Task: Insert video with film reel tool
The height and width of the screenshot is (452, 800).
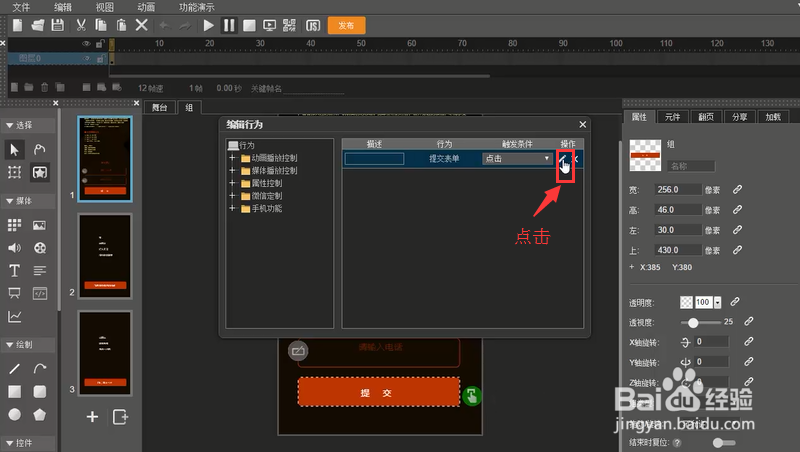Action: coord(39,248)
